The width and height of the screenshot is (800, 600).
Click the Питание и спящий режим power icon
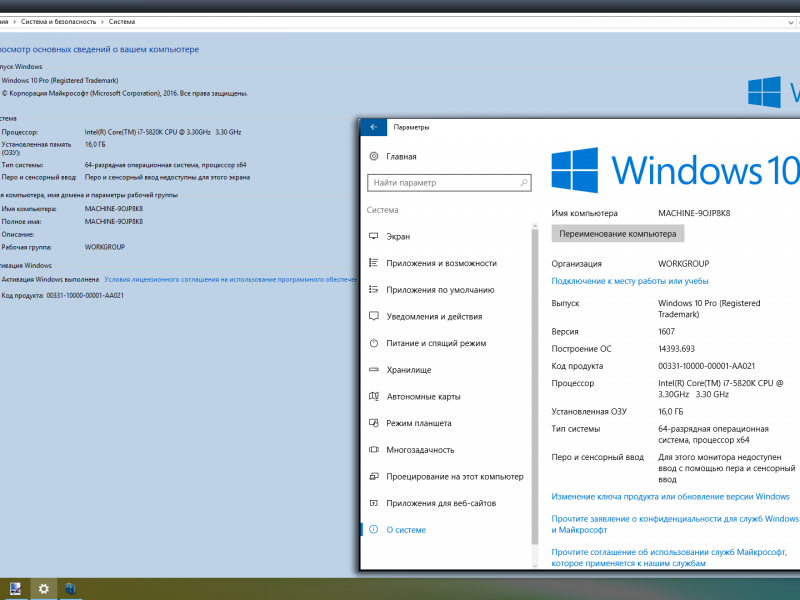coord(373,343)
